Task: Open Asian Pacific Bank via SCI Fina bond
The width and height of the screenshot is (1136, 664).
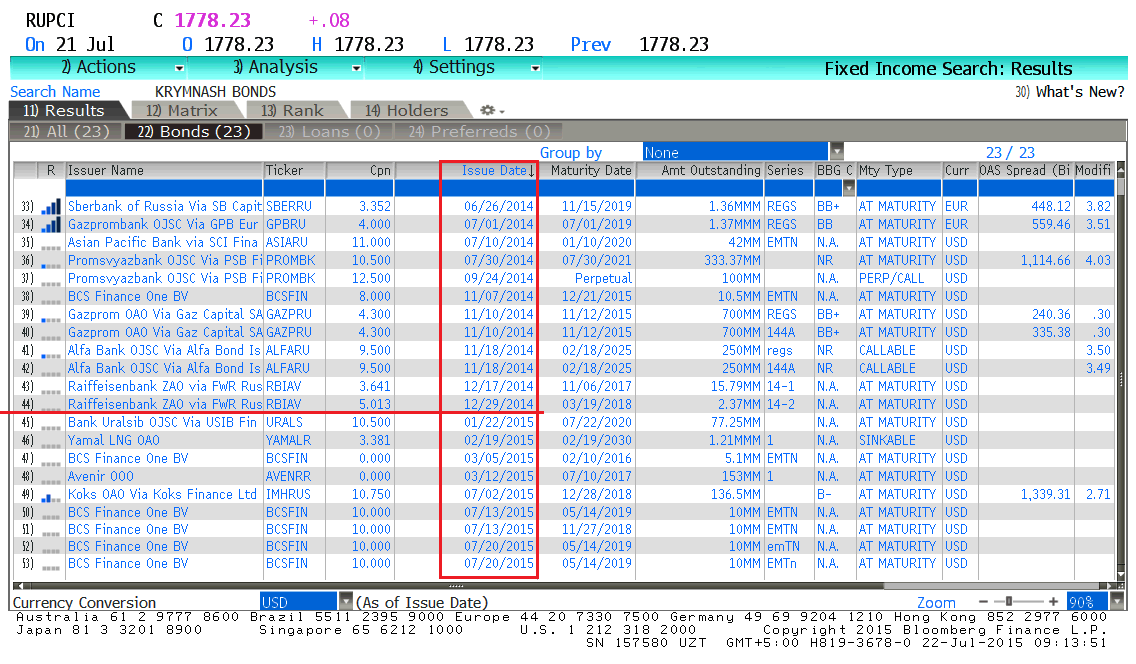Action: (x=163, y=243)
